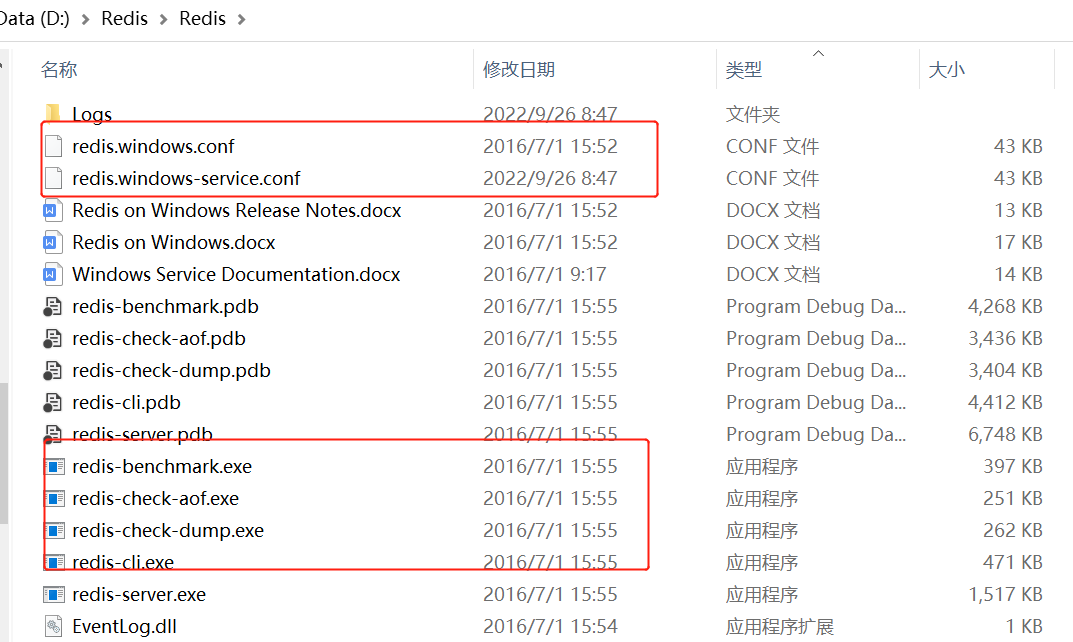This screenshot has width=1073, height=642.
Task: Select the redis-check-dump.exe file name
Action: (168, 530)
